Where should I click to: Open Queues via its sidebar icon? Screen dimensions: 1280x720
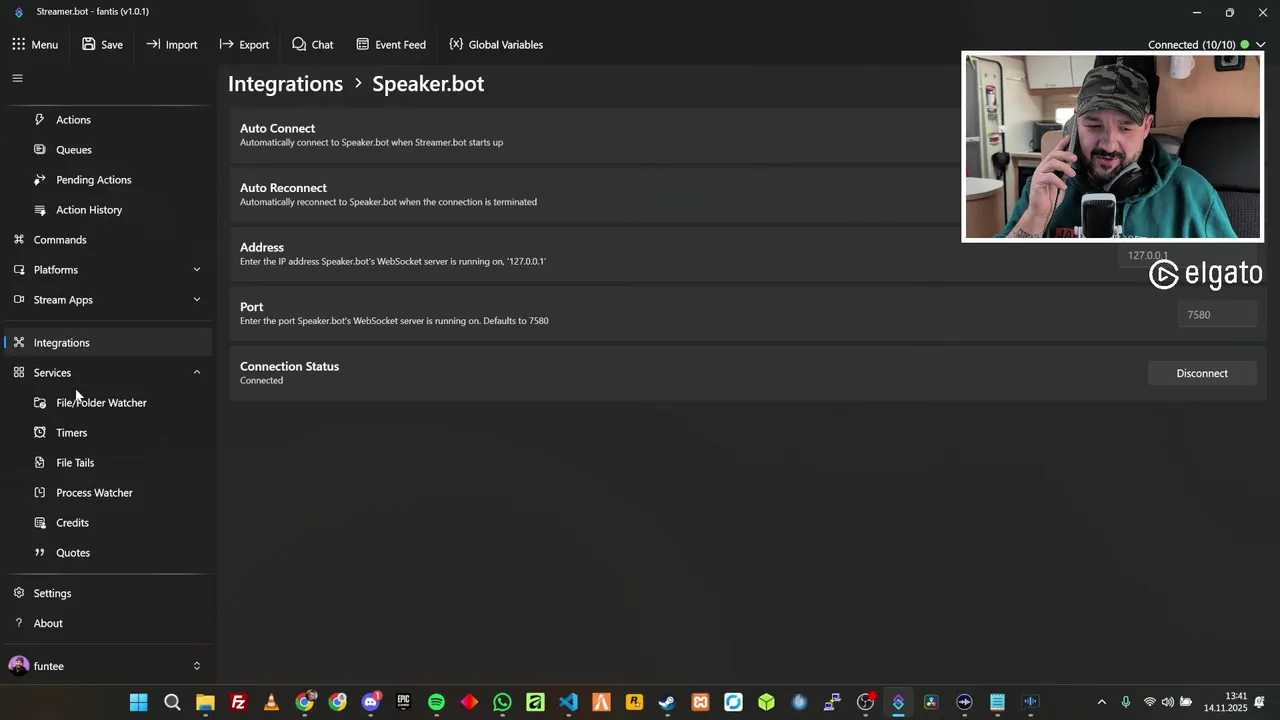[39, 150]
